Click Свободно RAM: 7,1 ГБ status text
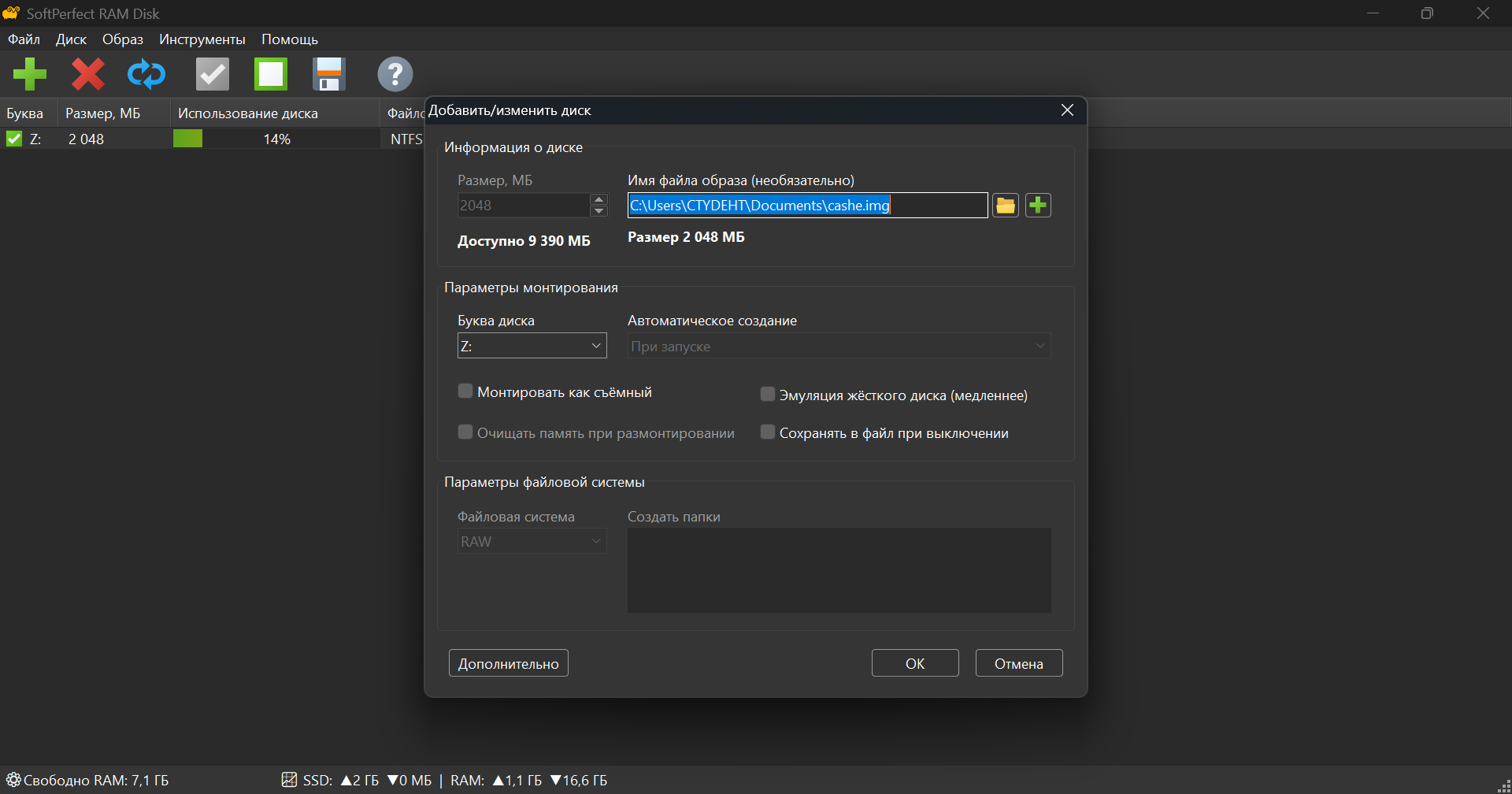Screen dimensions: 1512x794 point(96,781)
